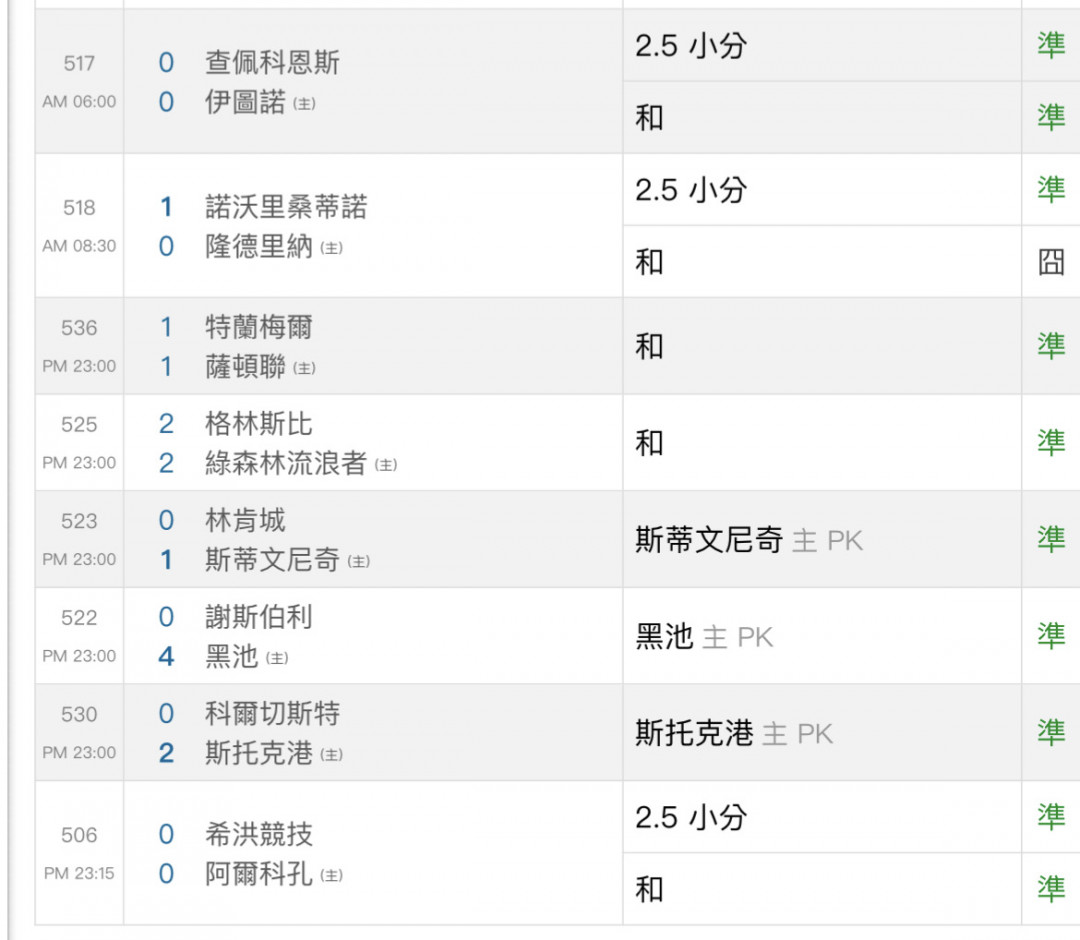Screen dimensions: 1080x940
Task: Click the green 準 beside 斯蒂文尼奇 主 PK
Action: pyautogui.click(x=1051, y=540)
